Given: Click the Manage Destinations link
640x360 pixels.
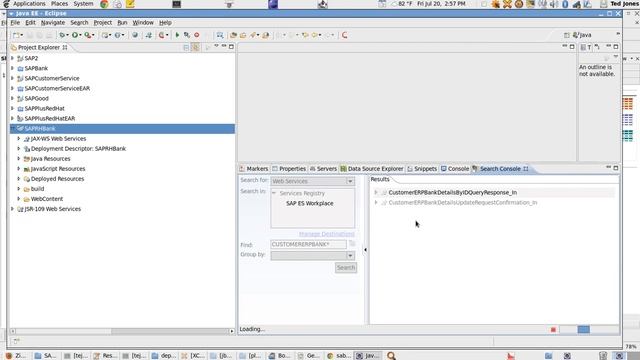Looking at the screenshot, I should [327, 234].
